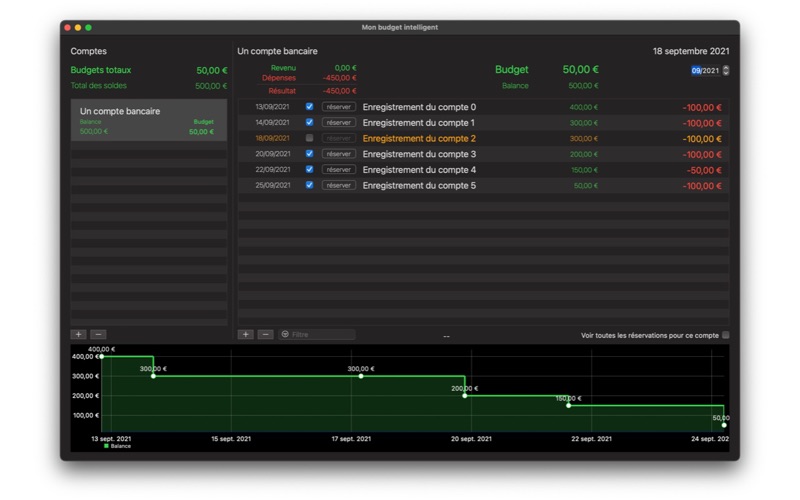Click the Balance legend entry under the chart
Viewport: 800px width, 500px height.
[x=117, y=446]
